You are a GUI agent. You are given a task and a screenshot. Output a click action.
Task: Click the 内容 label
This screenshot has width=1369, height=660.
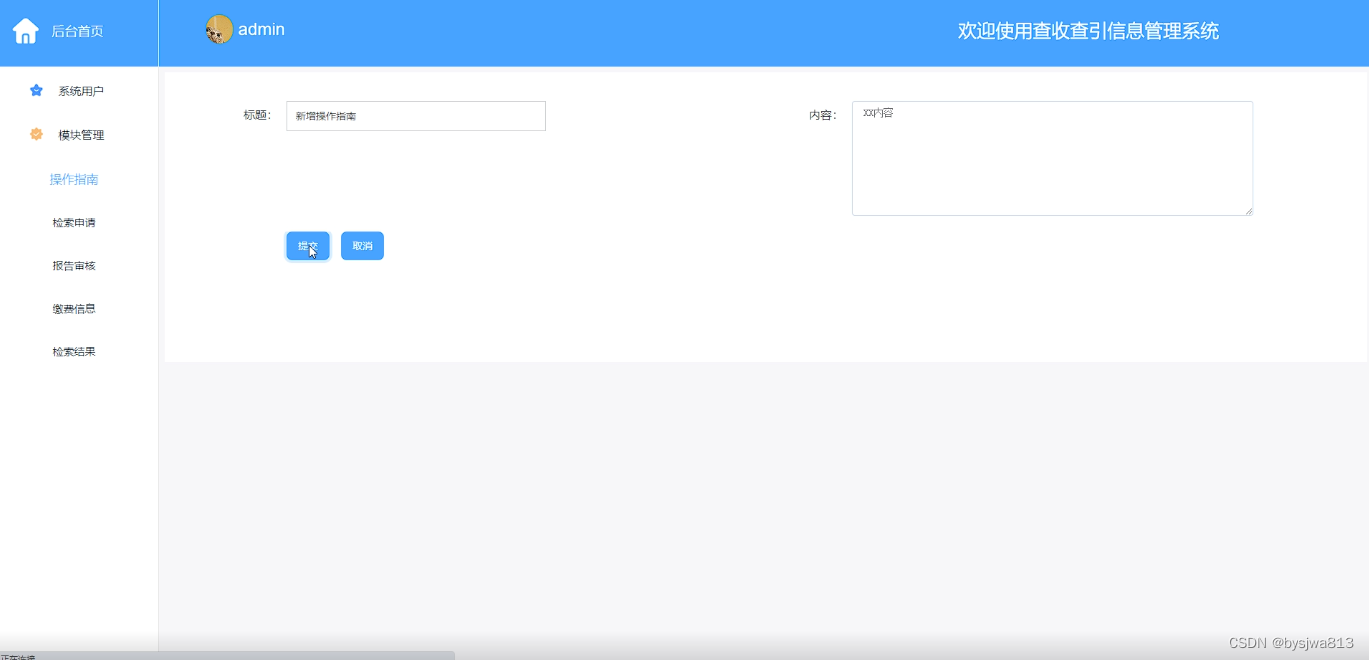(x=823, y=115)
